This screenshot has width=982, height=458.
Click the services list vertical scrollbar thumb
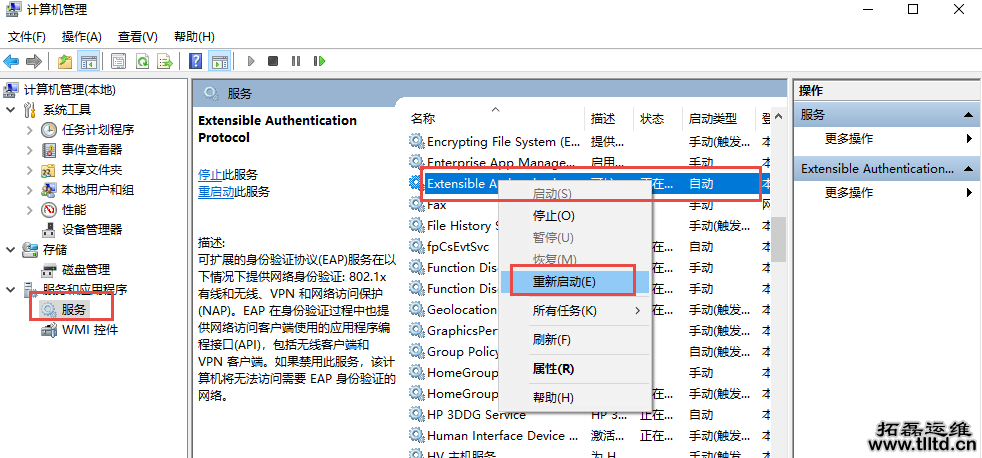(x=778, y=239)
